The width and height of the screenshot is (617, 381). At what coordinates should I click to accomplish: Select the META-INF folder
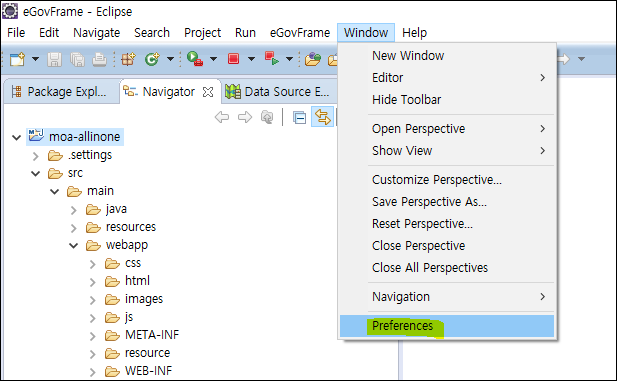(x=142, y=335)
